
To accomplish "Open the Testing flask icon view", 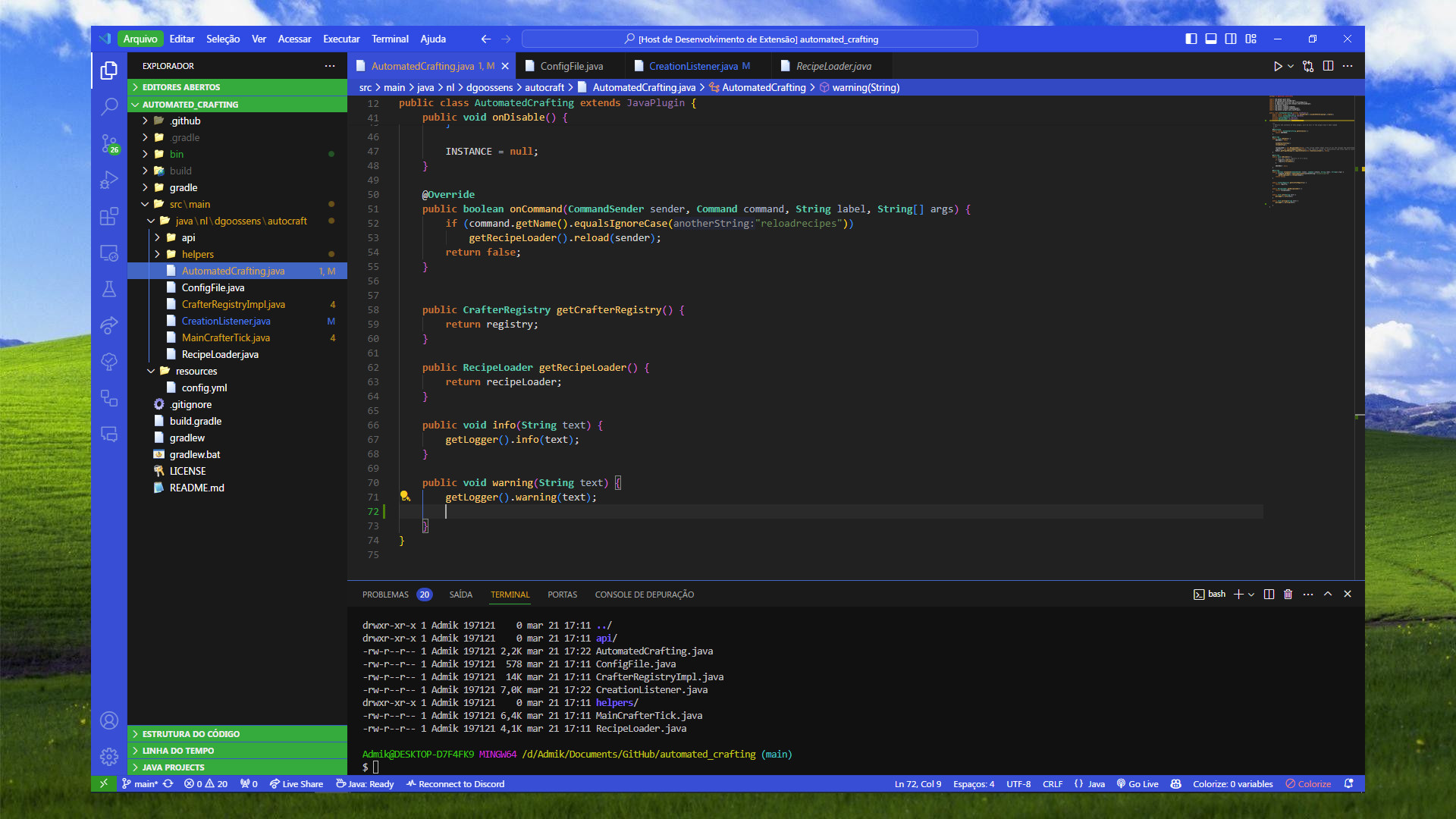I will [x=109, y=289].
